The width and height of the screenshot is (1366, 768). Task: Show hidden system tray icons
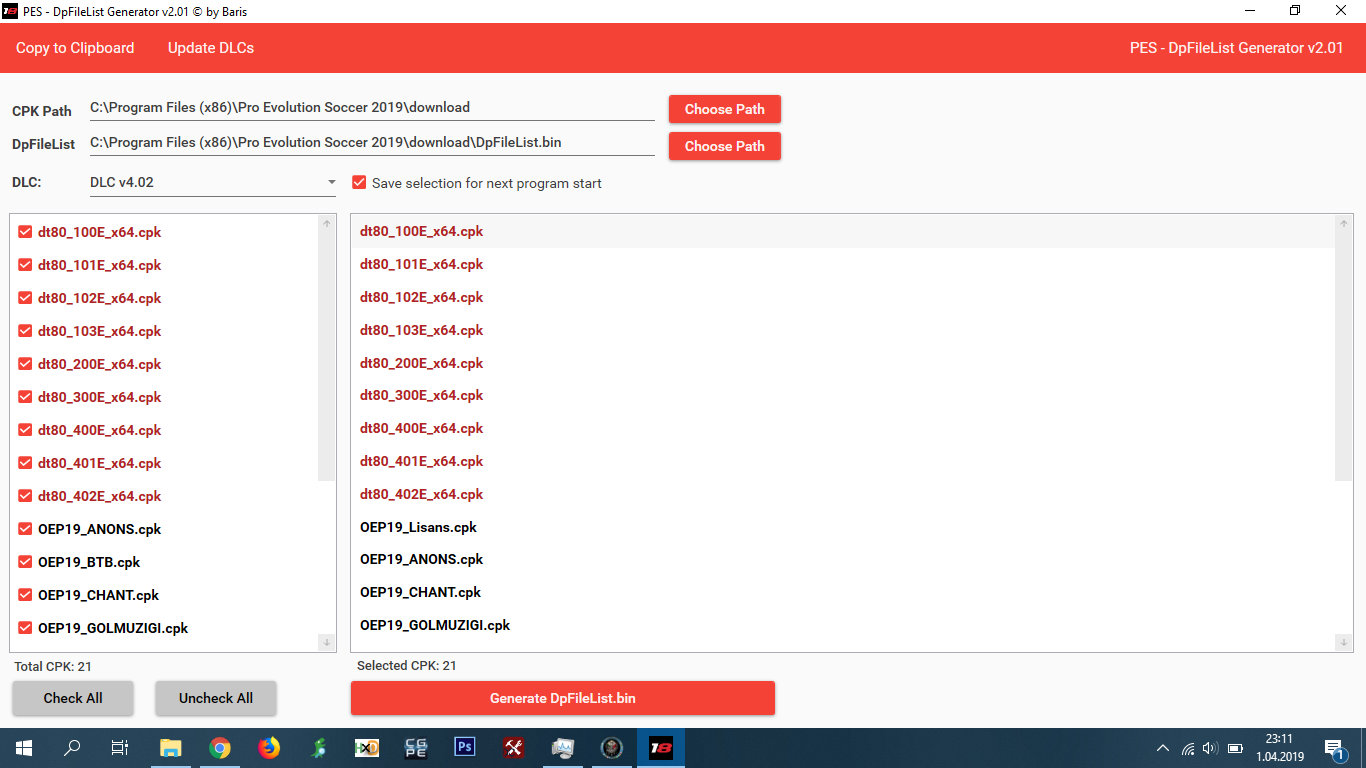pyautogui.click(x=1162, y=748)
